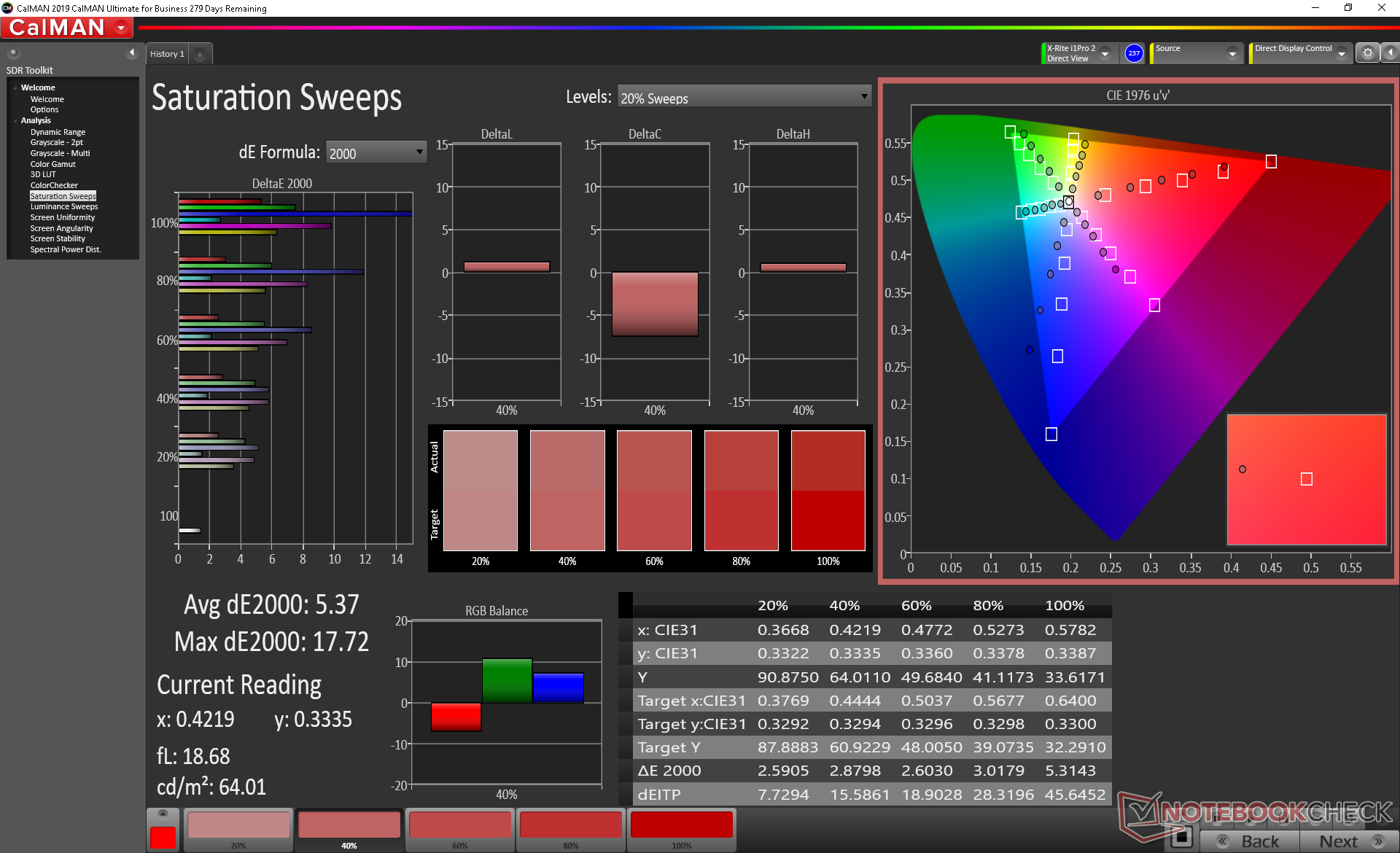Select the 100% red swatch in bottom strip
This screenshot has height=853, width=1400.
click(681, 826)
